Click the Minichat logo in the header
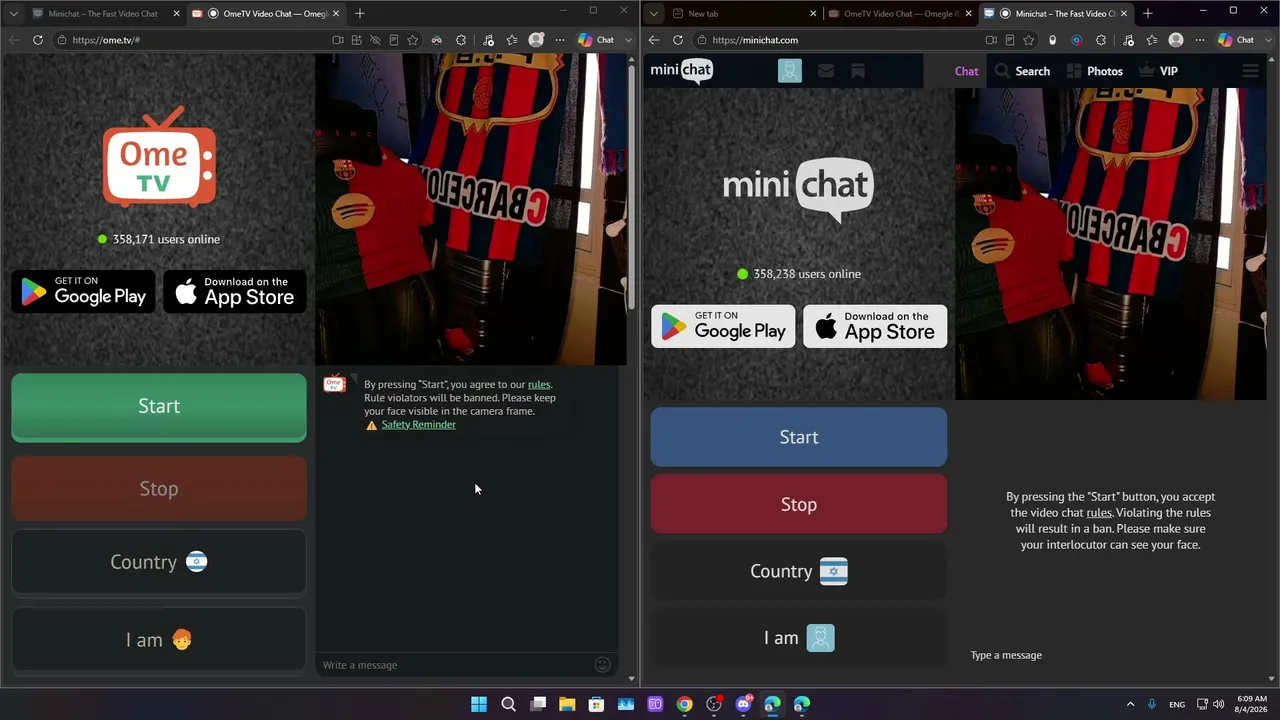Image resolution: width=1280 pixels, height=720 pixels. click(682, 71)
